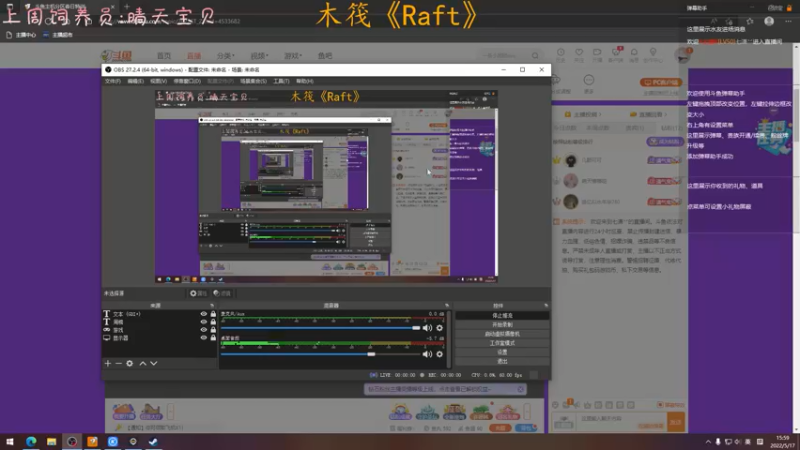Click the source 属性 properties button
This screenshot has height=450, width=800.
198,293
